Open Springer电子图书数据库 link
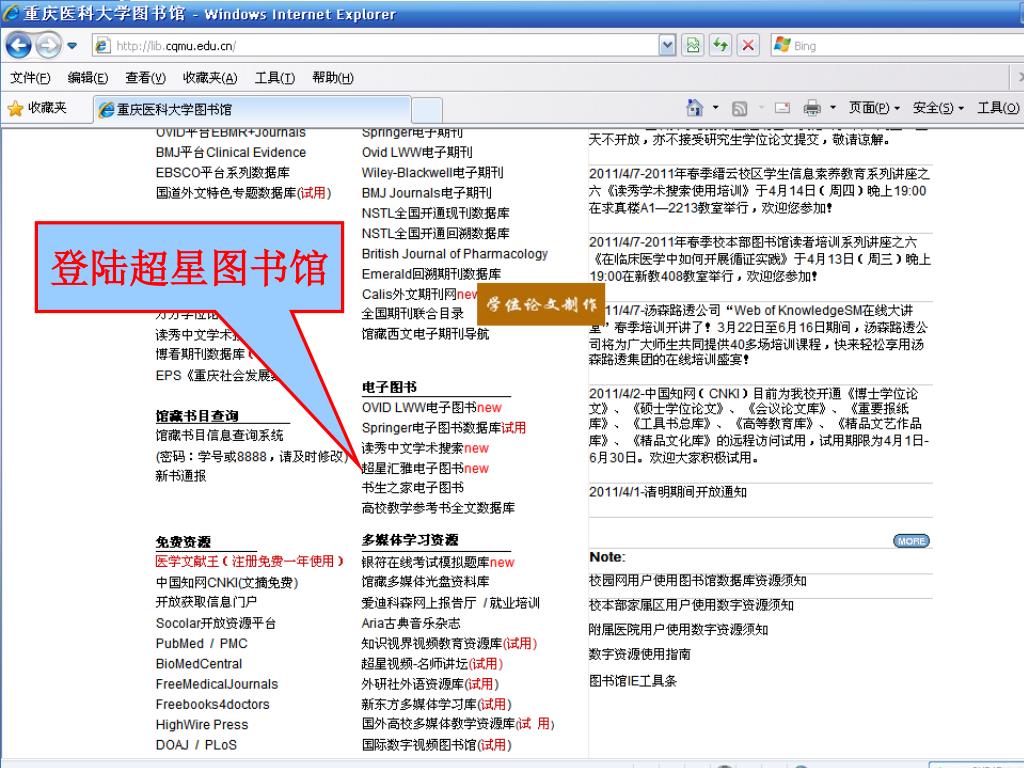The height and width of the screenshot is (768, 1024). pyautogui.click(x=431, y=428)
